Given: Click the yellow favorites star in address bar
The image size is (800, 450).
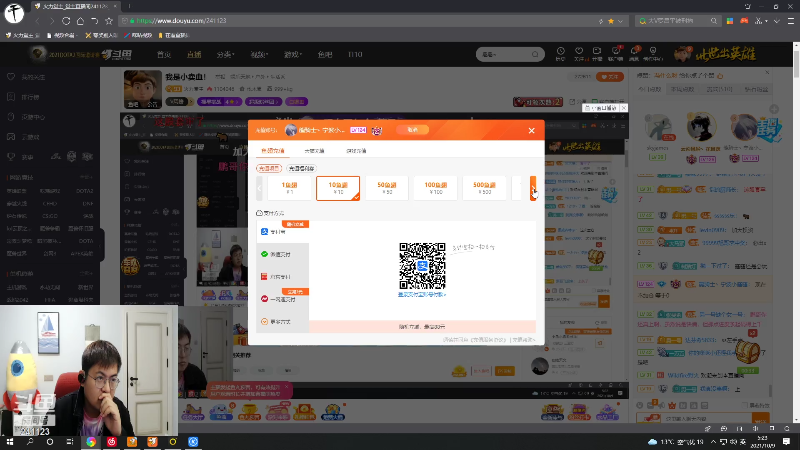Looking at the screenshot, I should (611, 21).
